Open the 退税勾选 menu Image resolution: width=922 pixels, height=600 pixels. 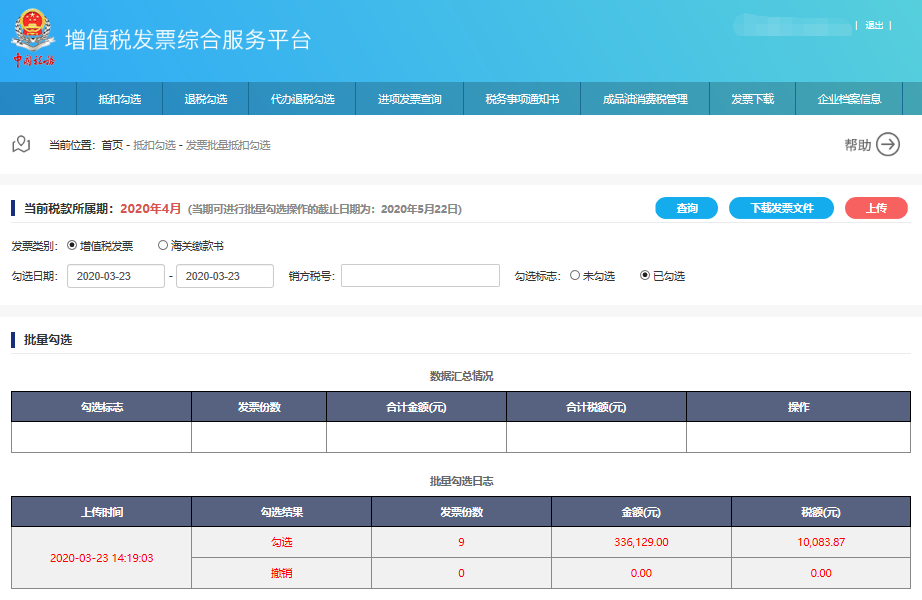pos(206,99)
